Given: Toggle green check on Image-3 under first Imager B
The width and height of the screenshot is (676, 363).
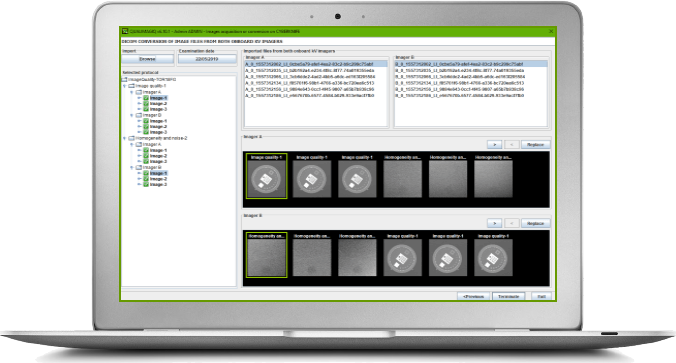Looking at the screenshot, I should click(x=146, y=132).
